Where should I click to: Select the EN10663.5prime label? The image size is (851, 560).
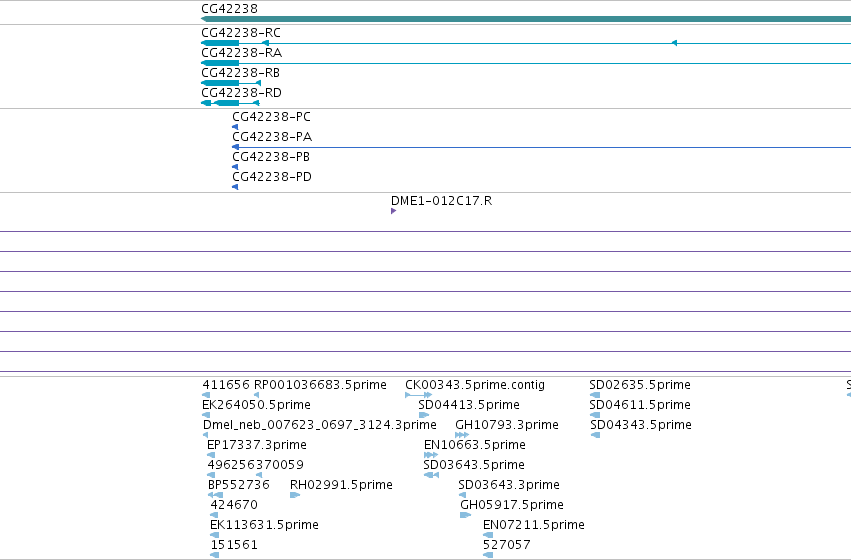click(475, 445)
